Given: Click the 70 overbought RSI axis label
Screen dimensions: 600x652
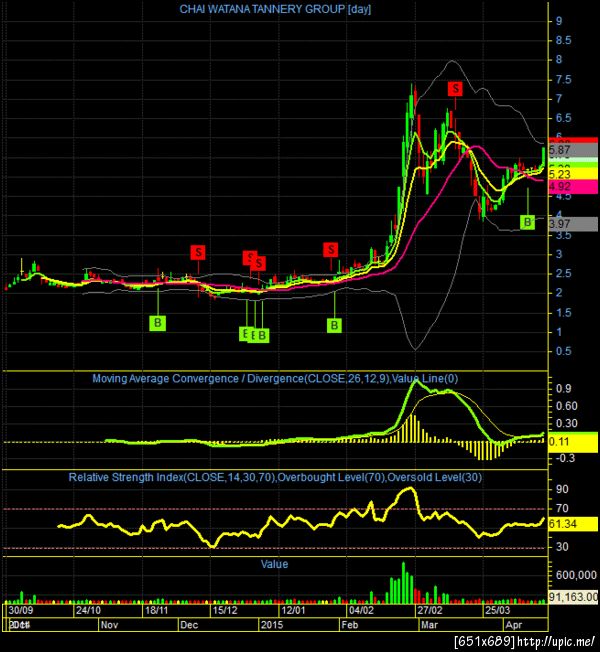Looking at the screenshot, I should tap(562, 508).
